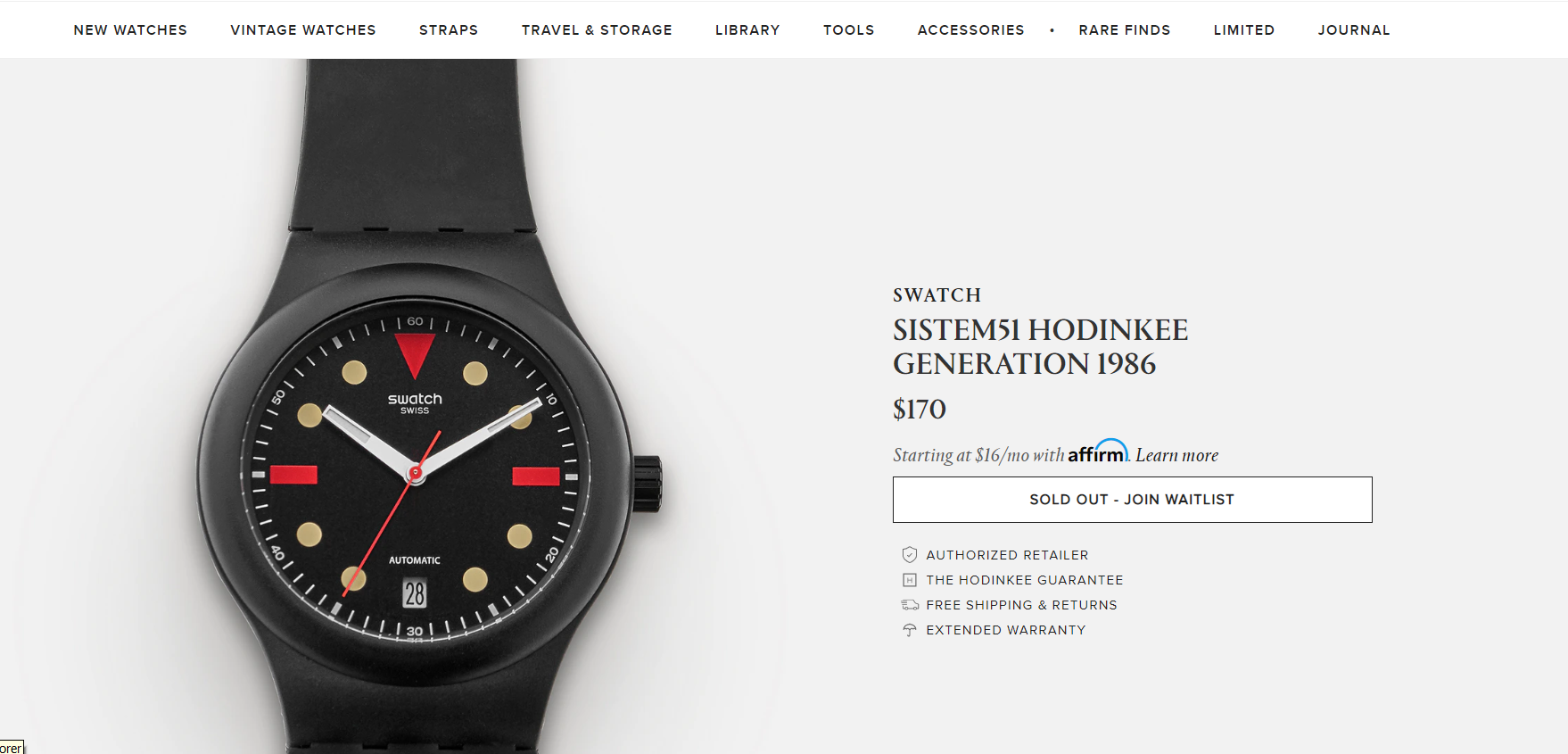Click the Swatch brand name link

tap(937, 295)
